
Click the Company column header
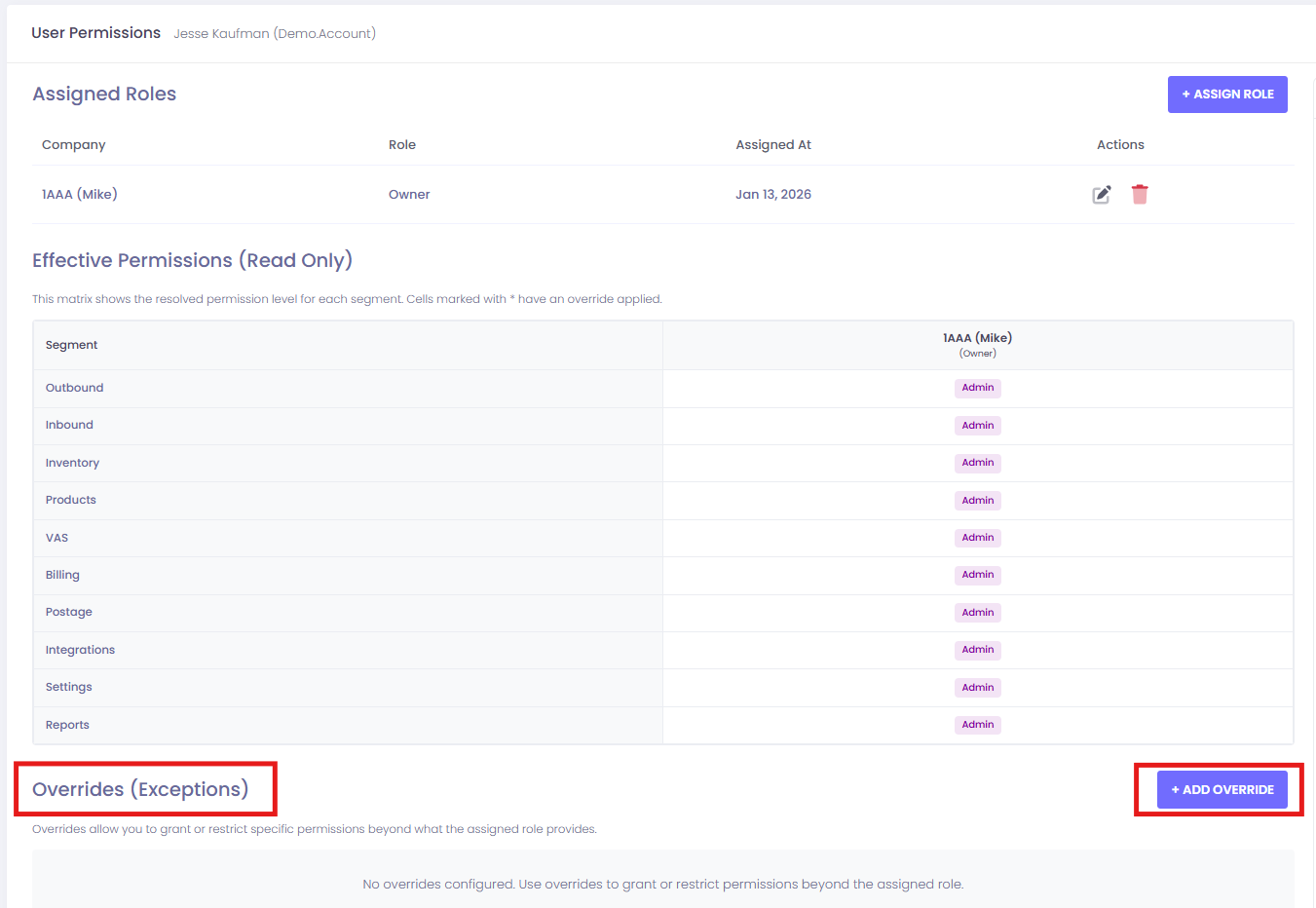coord(73,145)
